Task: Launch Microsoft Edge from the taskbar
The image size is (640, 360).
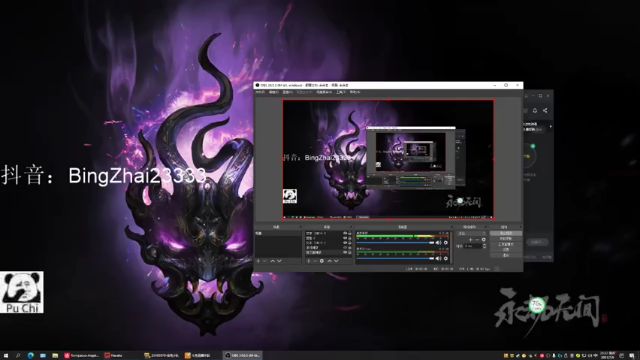Action: [31, 356]
